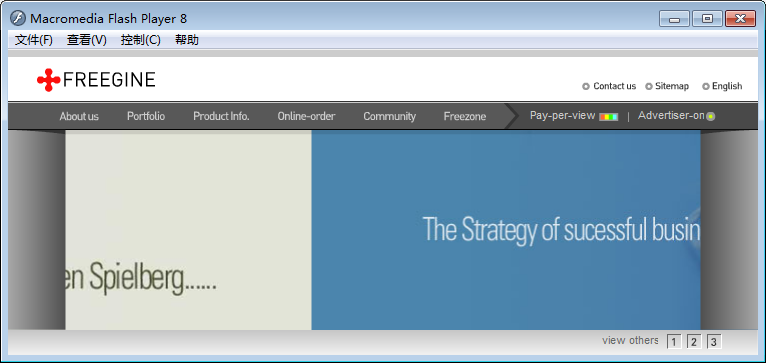
Task: Maximize the Flash Player window
Action: point(707,19)
